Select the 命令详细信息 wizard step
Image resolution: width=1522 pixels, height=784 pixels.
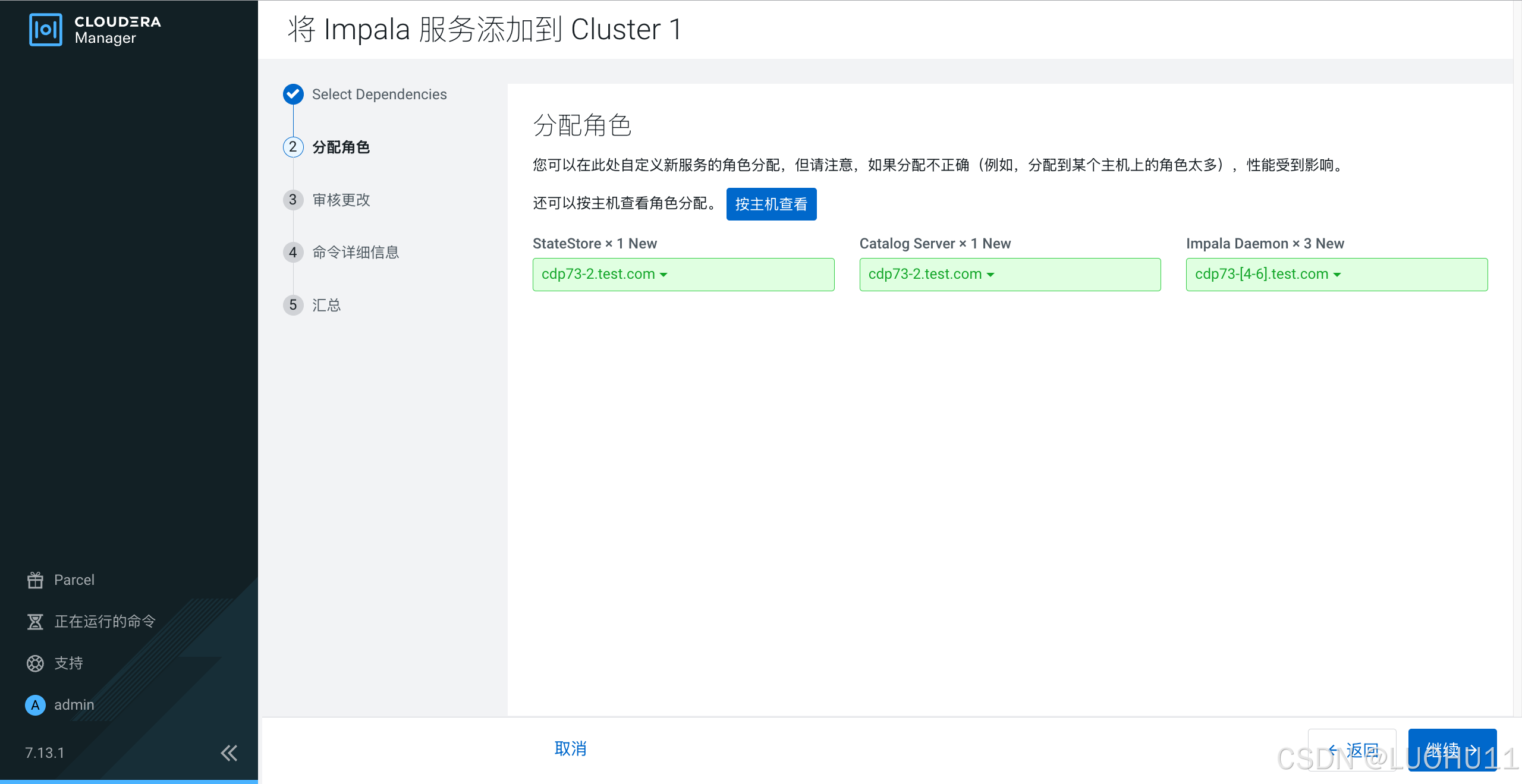click(x=356, y=252)
